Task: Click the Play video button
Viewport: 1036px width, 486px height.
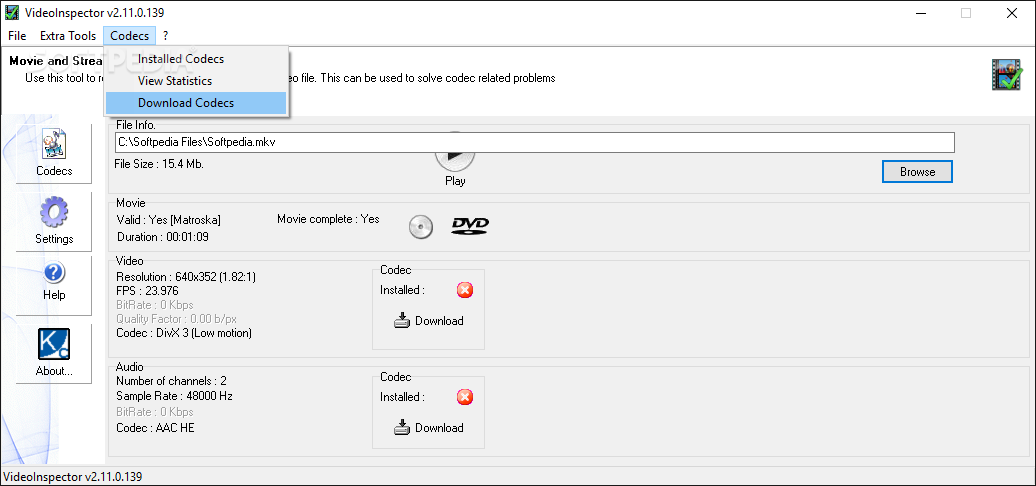Action: click(455, 158)
